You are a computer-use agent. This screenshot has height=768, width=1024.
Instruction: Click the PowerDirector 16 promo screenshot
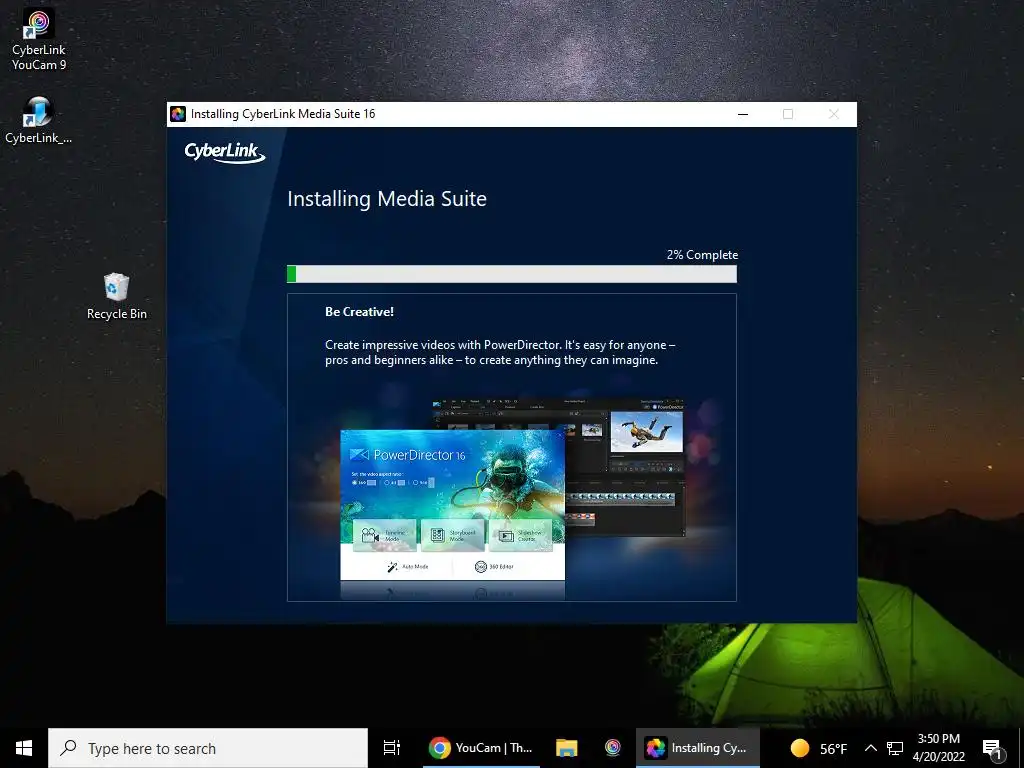pyautogui.click(x=452, y=505)
